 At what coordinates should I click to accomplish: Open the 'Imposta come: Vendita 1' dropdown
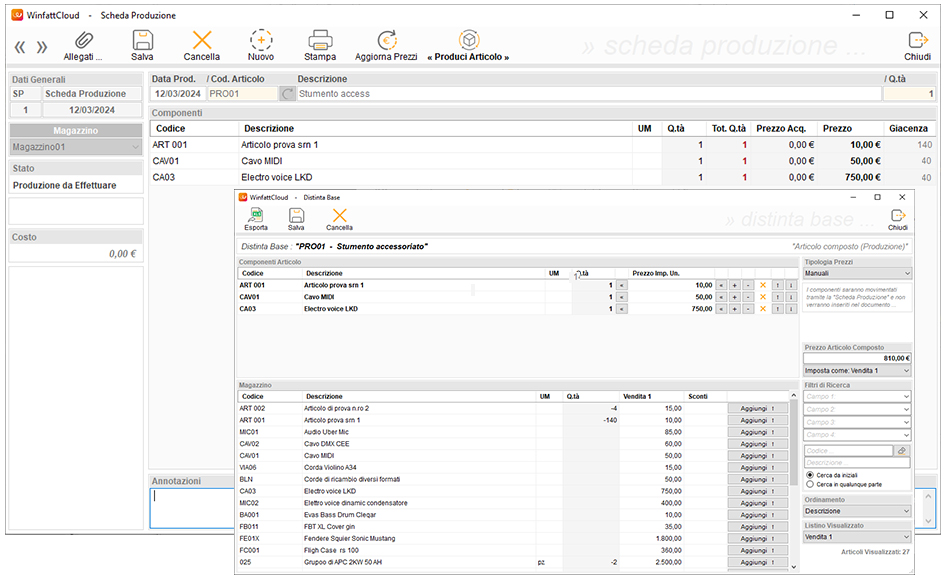(856, 371)
